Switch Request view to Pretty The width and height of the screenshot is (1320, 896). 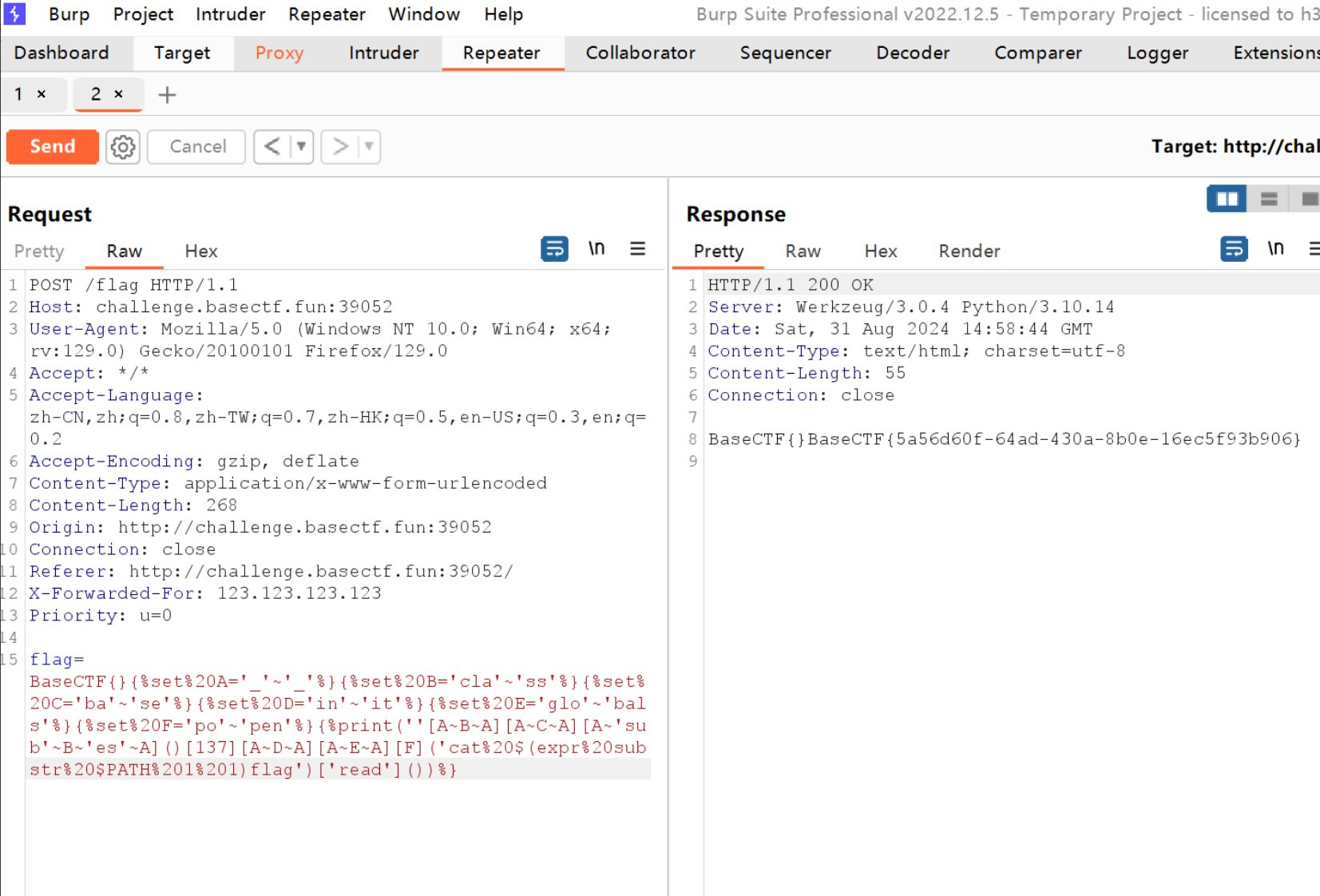point(39,252)
